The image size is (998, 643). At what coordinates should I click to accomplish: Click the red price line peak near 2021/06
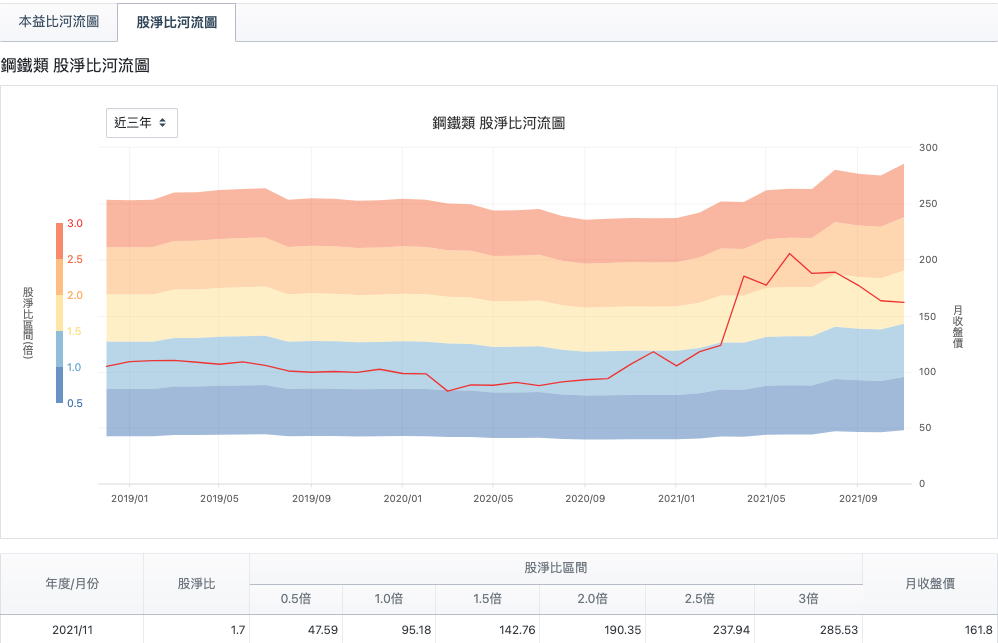tap(789, 253)
